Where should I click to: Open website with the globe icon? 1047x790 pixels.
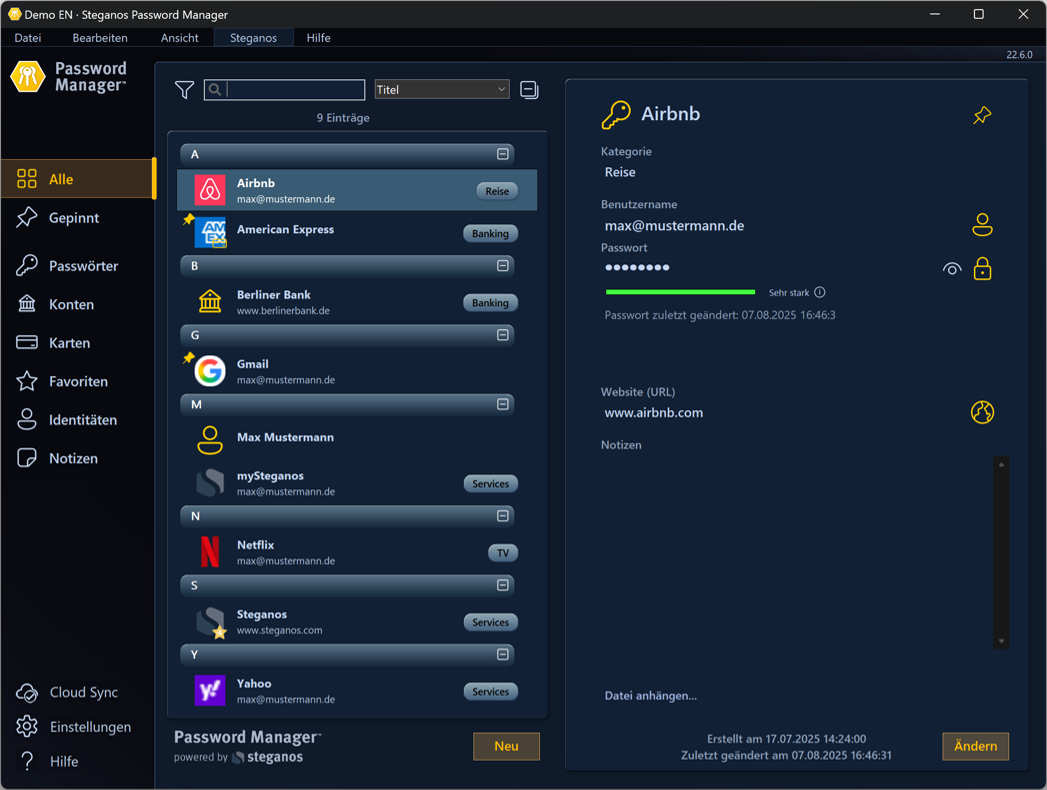click(x=982, y=412)
